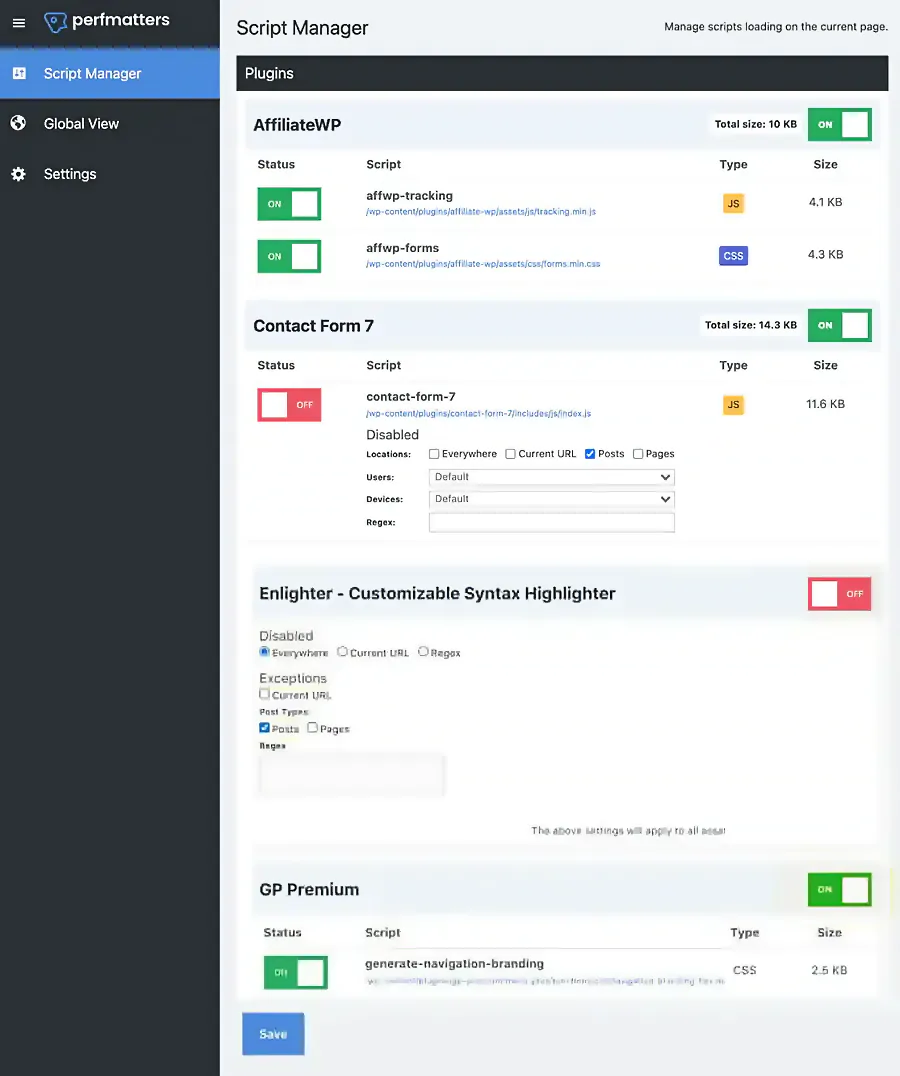This screenshot has width=900, height=1076.
Task: Click the perfmatters logo
Action: point(105,21)
